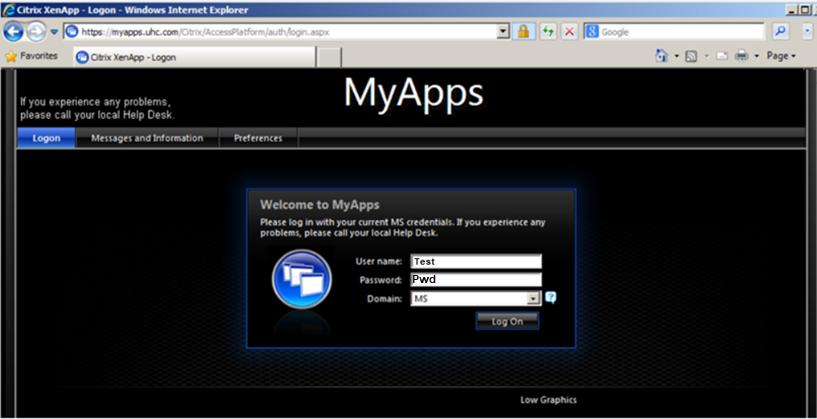
Task: Switch to Messages and Information tab
Action: point(147,138)
